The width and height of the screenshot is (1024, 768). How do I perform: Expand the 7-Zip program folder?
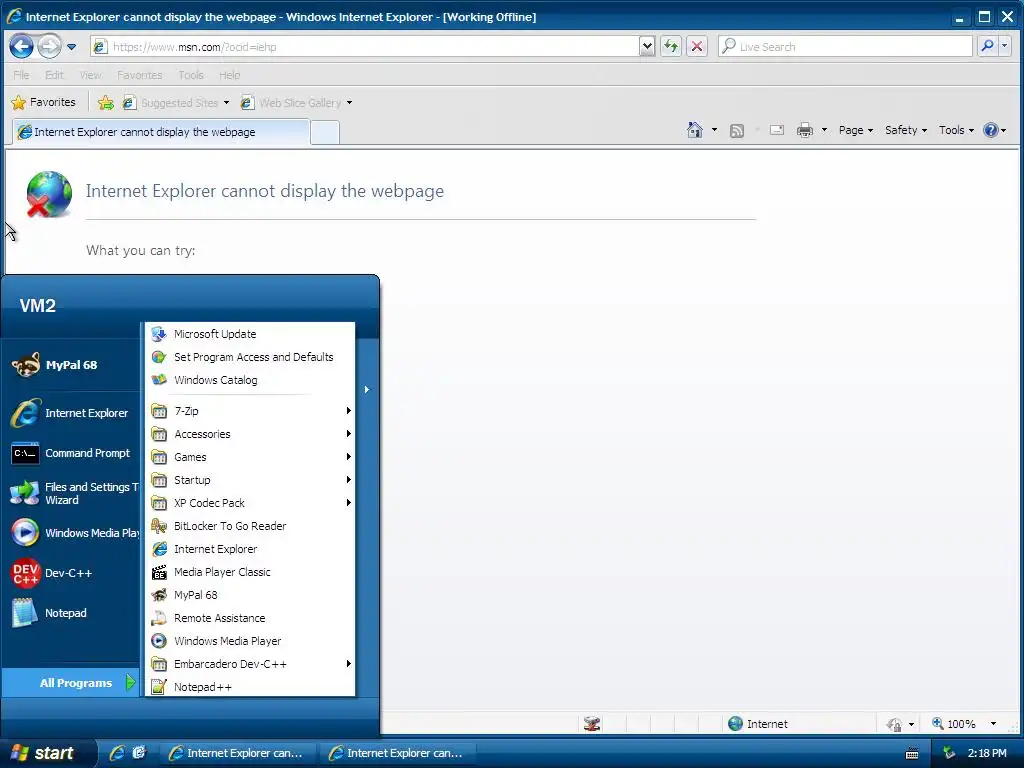[250, 411]
